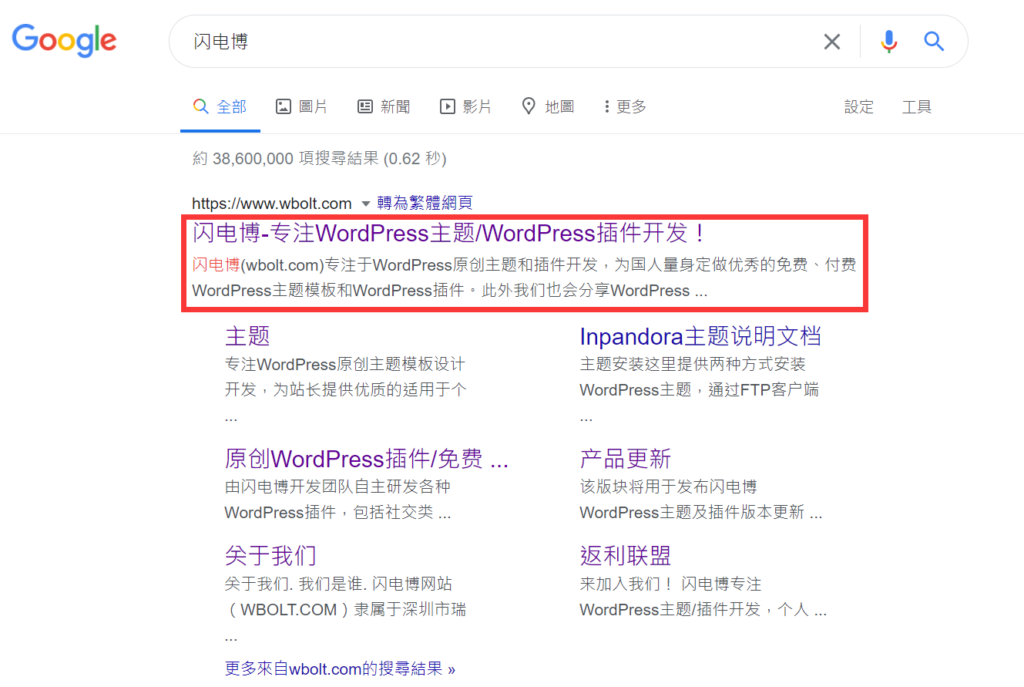Switch to the 新聞 tab
This screenshot has width=1024, height=687.
pyautogui.click(x=383, y=106)
